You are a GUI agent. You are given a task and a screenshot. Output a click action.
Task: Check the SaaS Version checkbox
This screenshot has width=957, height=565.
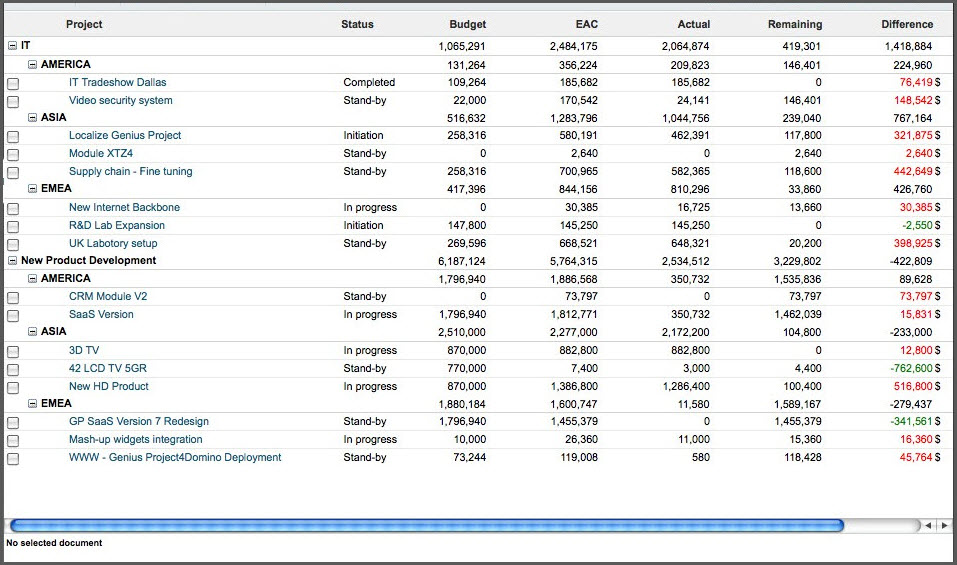click(13, 315)
